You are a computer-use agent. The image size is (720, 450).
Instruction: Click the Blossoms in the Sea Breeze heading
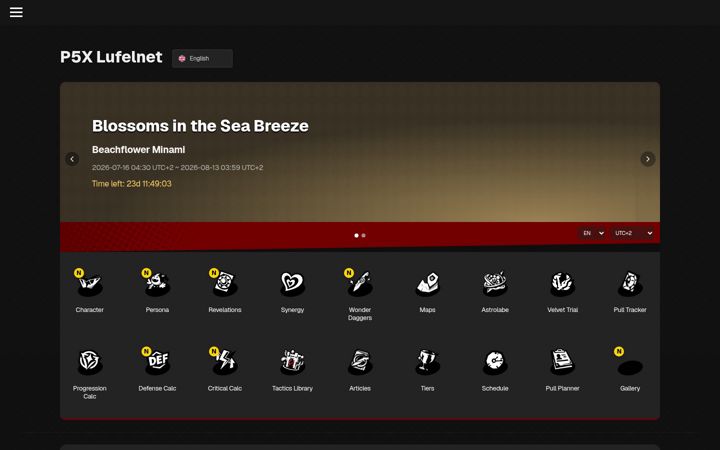[200, 126]
